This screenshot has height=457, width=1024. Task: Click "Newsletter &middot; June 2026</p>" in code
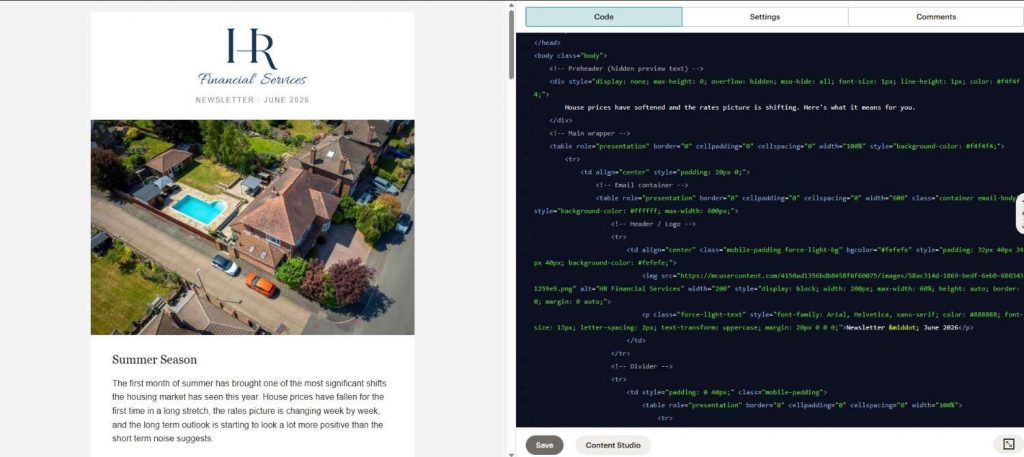point(910,327)
